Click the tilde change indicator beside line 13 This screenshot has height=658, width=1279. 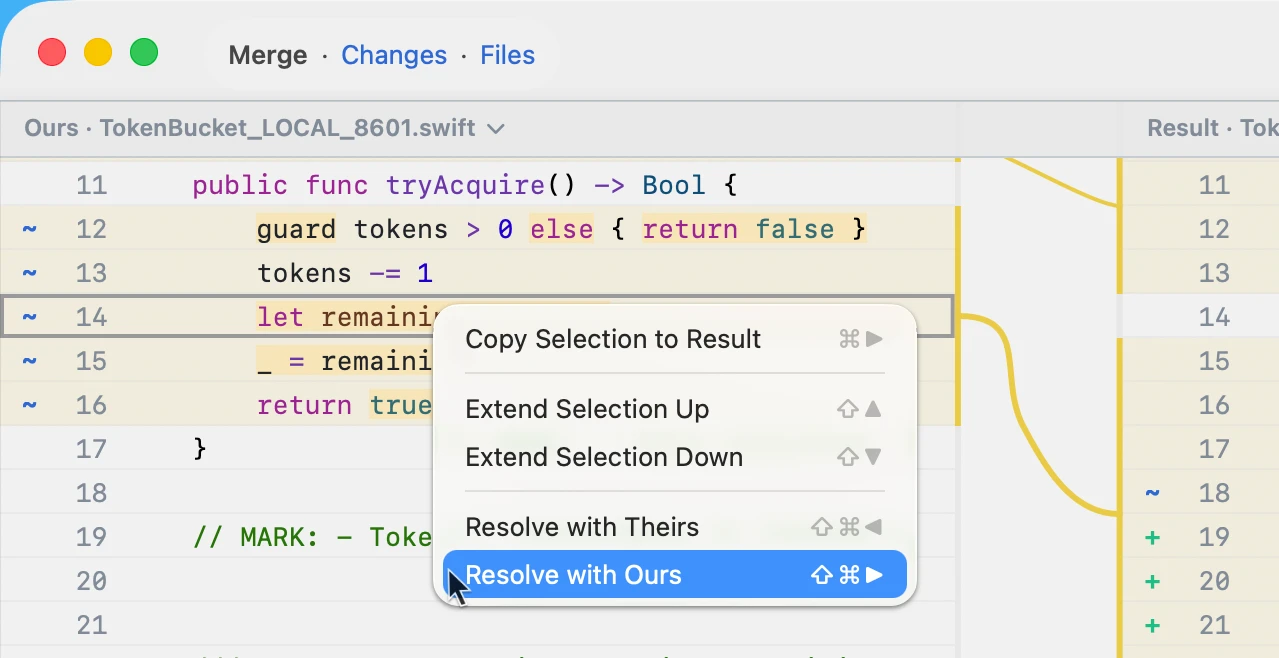click(x=29, y=273)
